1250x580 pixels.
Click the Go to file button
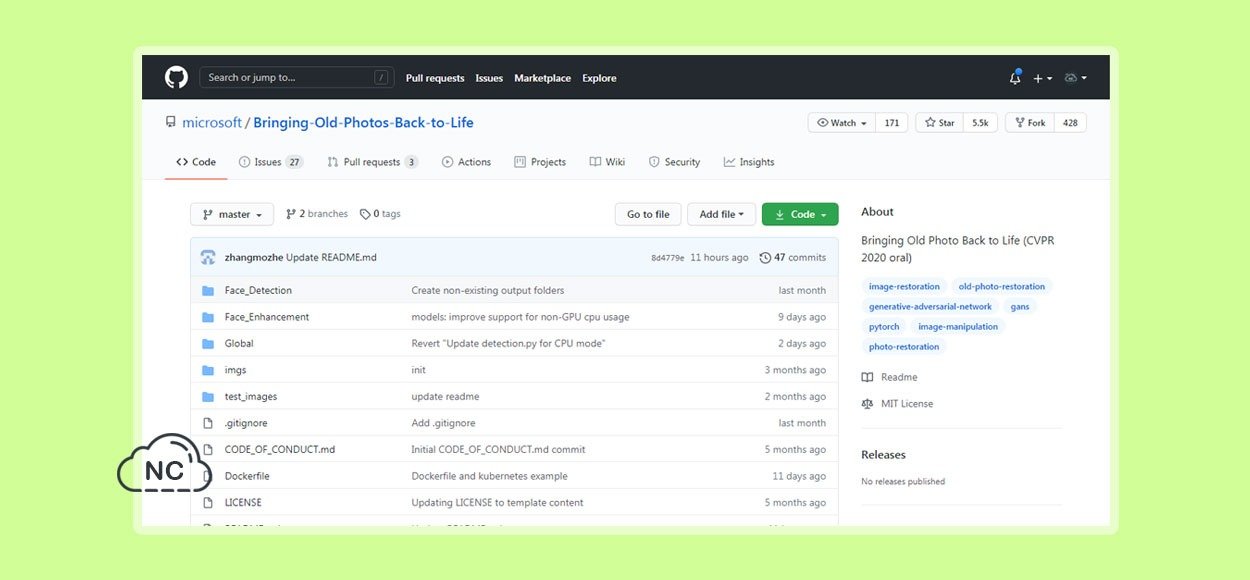click(x=648, y=214)
